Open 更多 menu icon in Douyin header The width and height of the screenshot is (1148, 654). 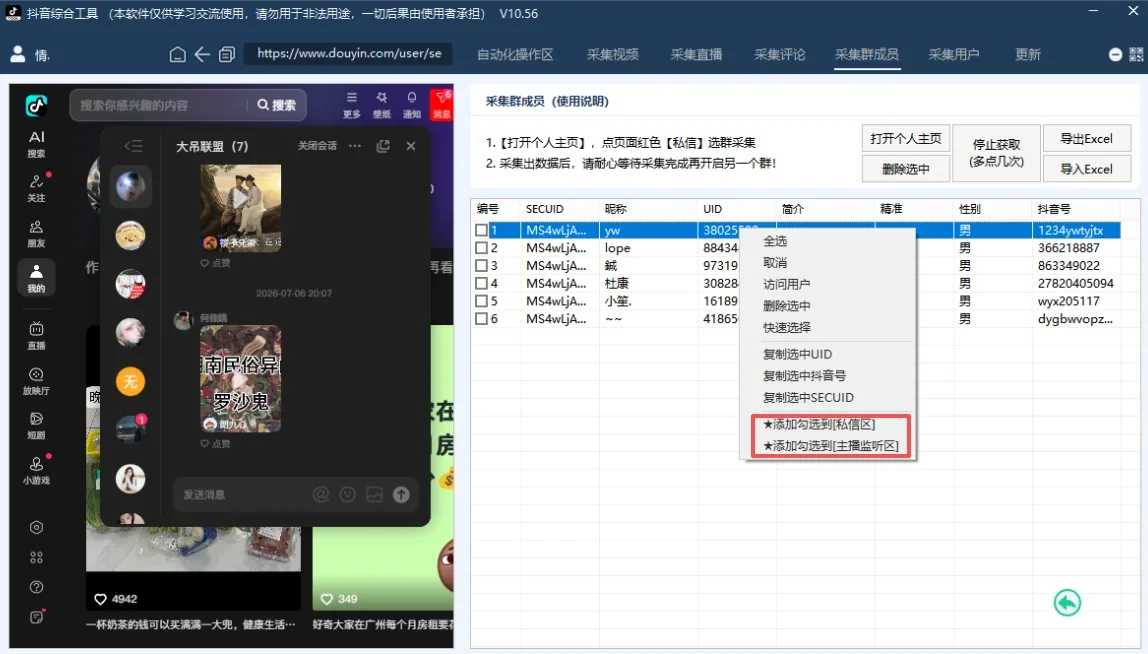pos(351,105)
